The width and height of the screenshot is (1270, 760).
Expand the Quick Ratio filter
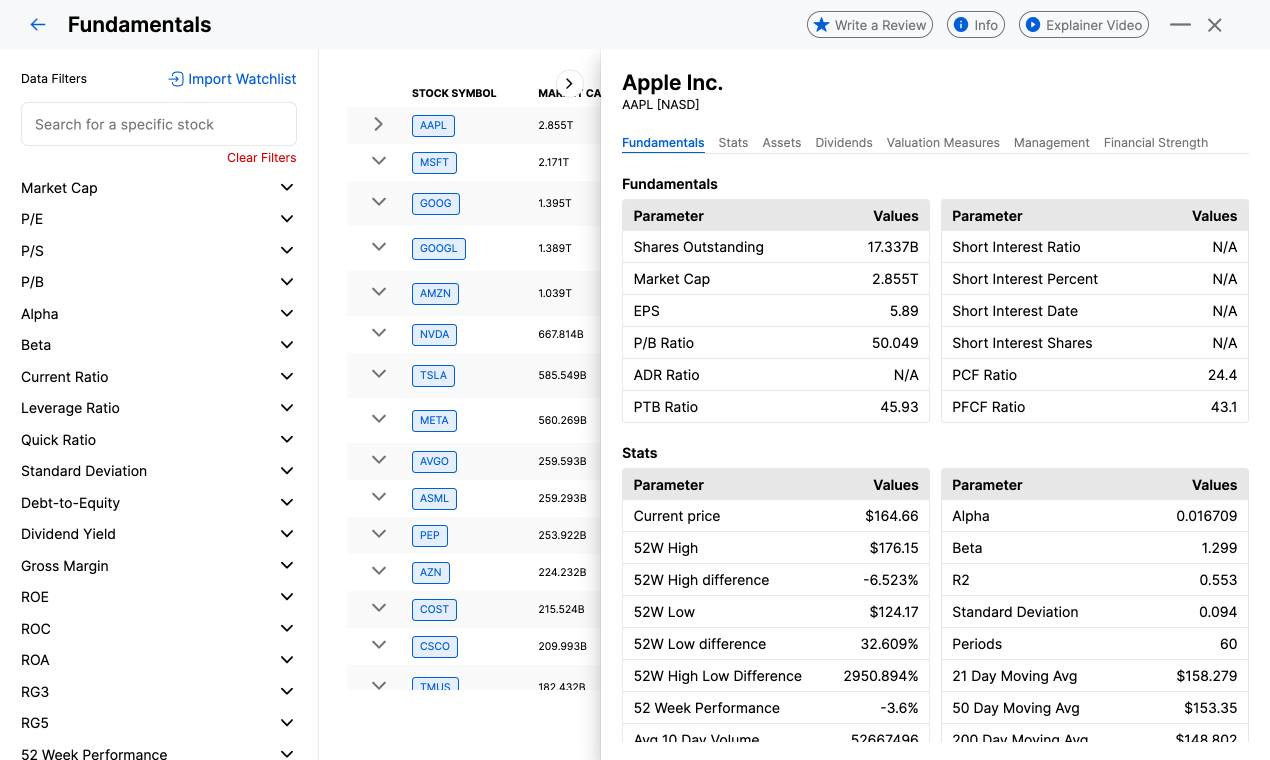(x=159, y=440)
